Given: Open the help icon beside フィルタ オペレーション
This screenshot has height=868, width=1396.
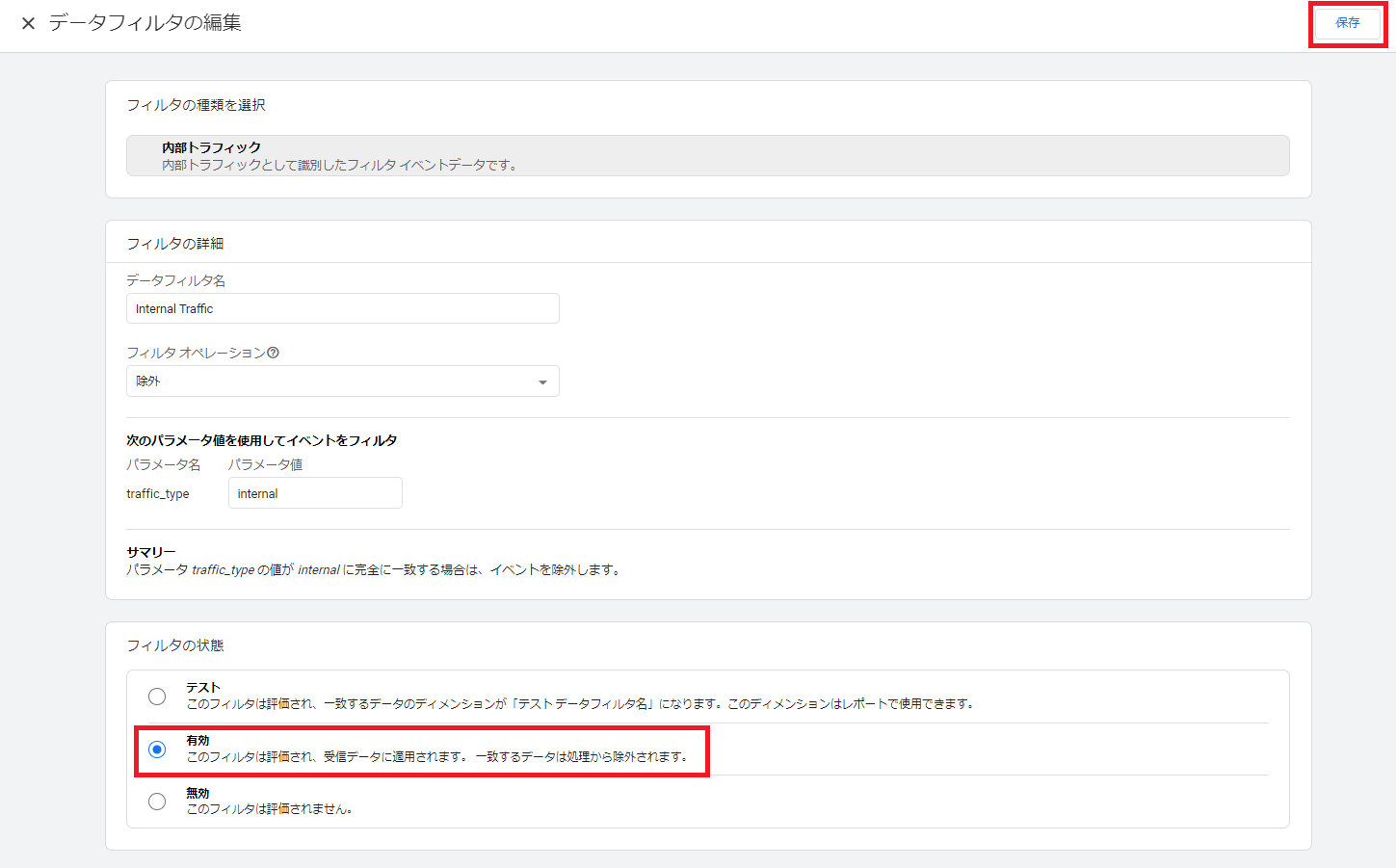Looking at the screenshot, I should click(273, 353).
